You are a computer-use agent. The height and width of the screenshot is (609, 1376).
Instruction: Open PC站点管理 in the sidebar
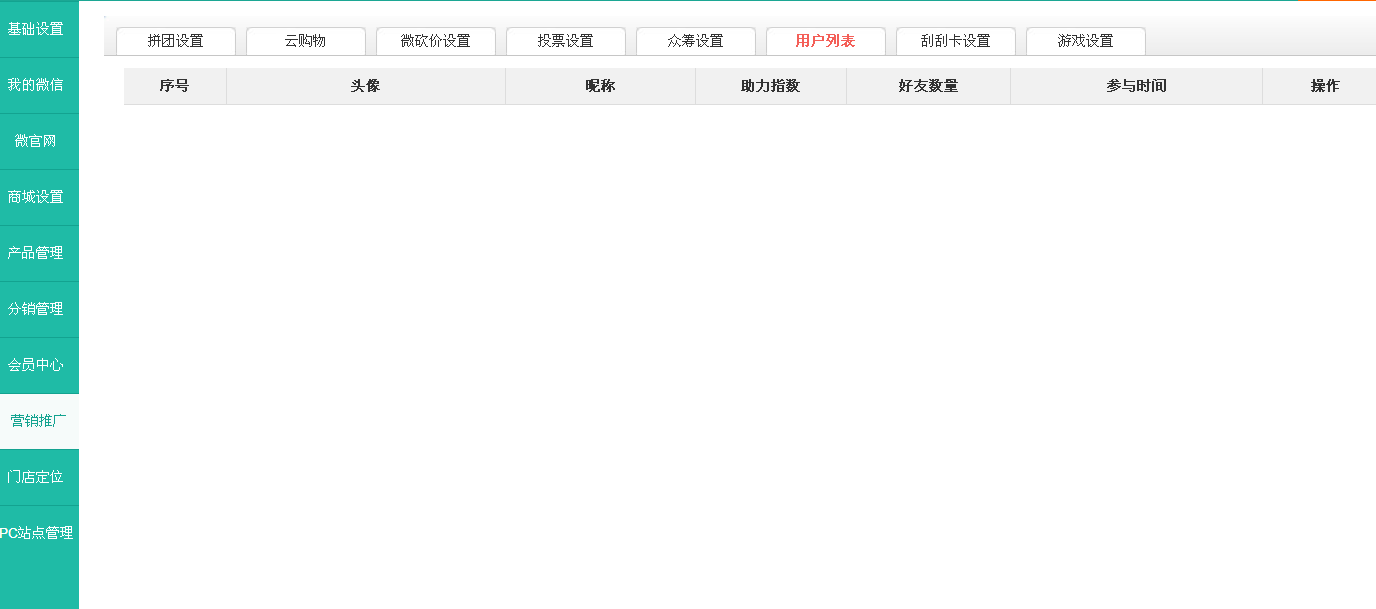pos(36,533)
